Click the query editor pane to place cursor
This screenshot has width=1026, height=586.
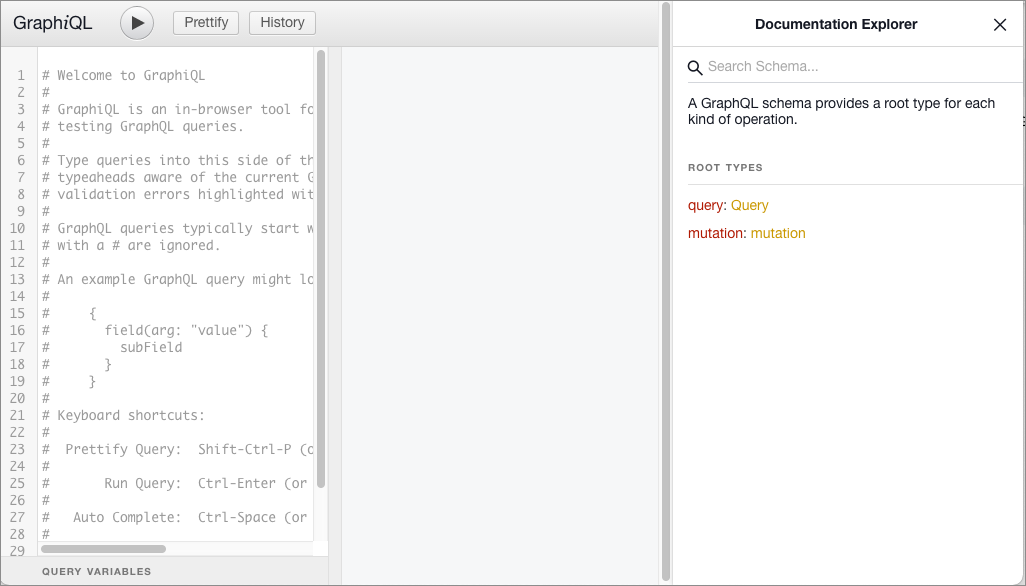click(180, 300)
